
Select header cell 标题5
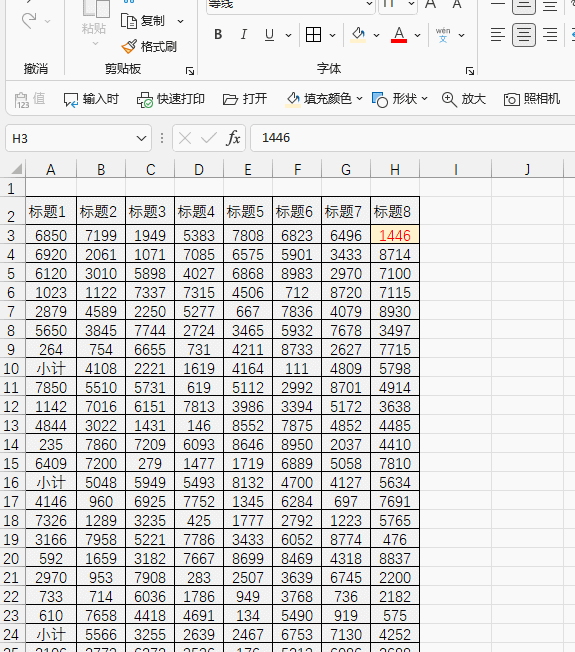pyautogui.click(x=248, y=211)
